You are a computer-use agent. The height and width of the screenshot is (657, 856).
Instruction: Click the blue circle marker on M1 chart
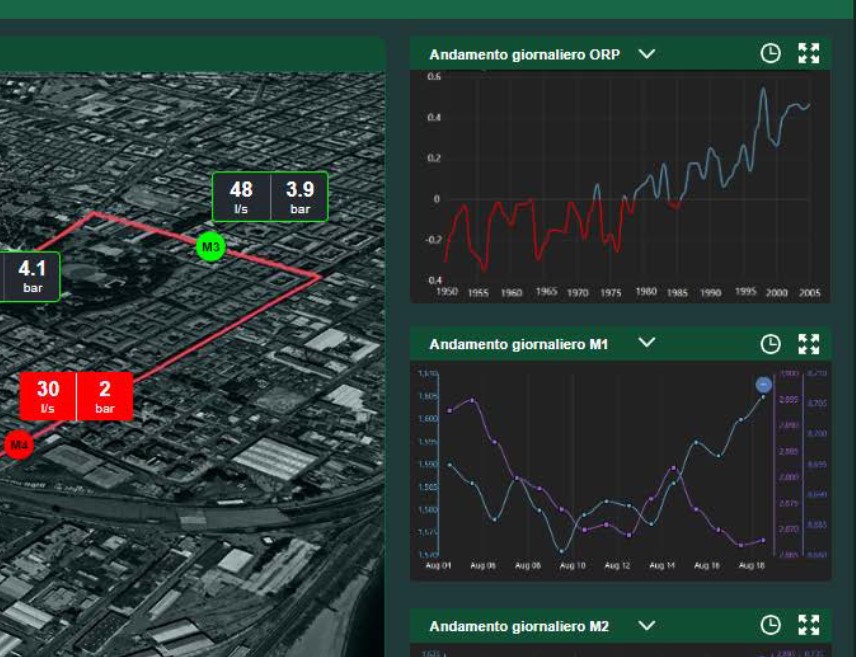pyautogui.click(x=763, y=385)
